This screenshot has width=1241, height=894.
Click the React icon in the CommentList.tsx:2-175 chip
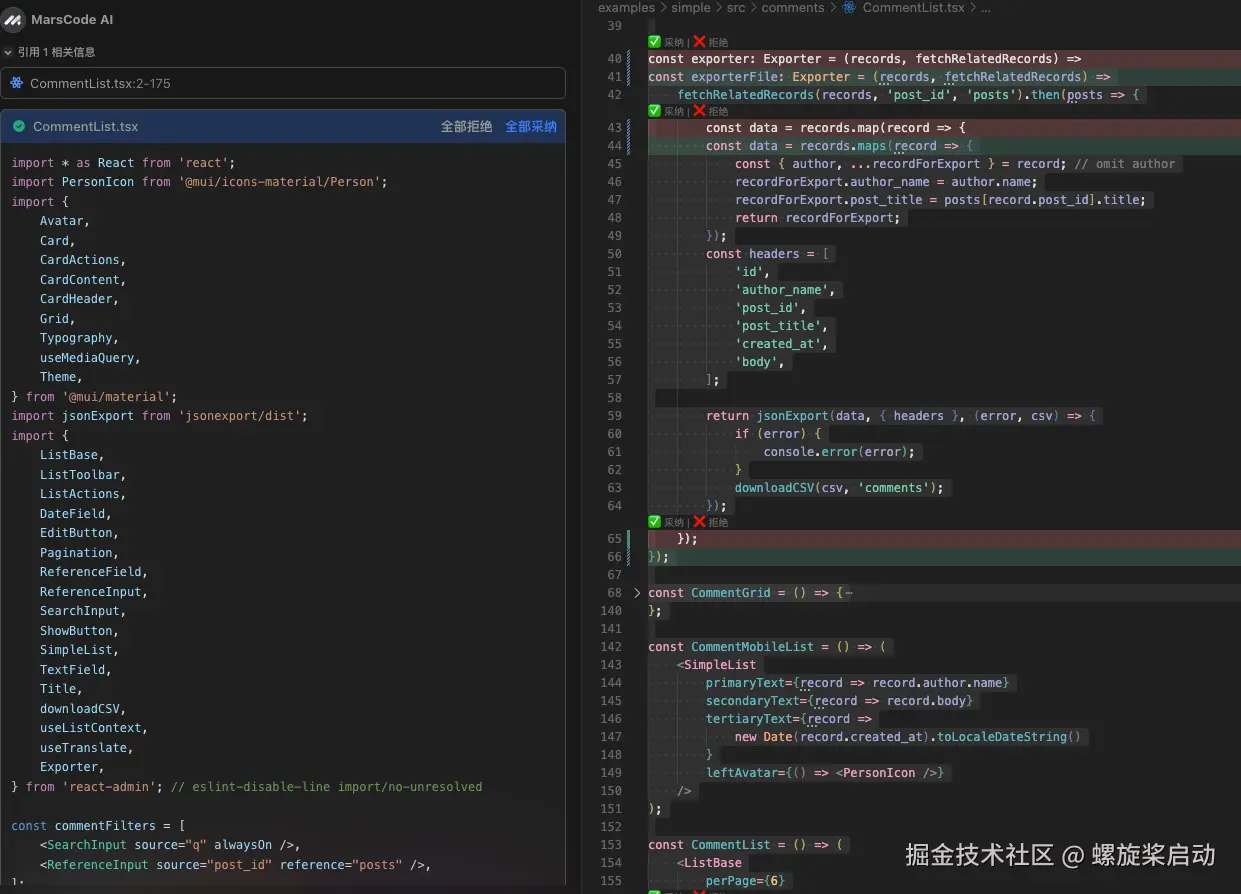[17, 83]
